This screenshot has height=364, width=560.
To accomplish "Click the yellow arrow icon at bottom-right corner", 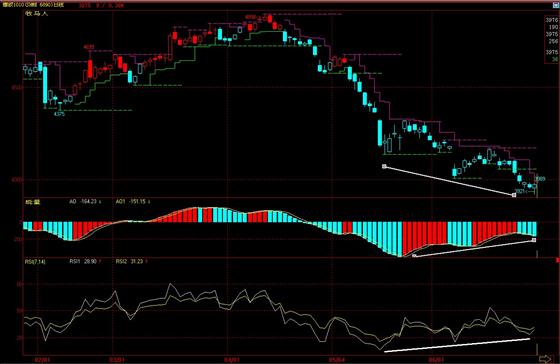I will pyautogui.click(x=545, y=358).
